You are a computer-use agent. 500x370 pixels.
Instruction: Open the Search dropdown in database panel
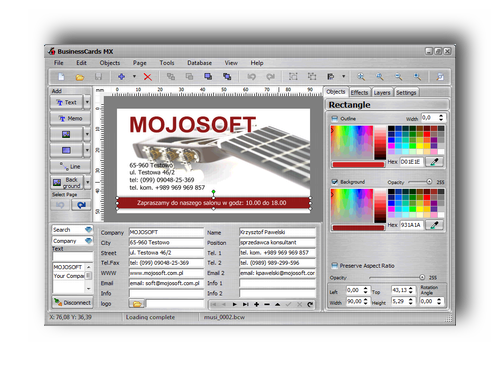pyautogui.click(x=88, y=230)
